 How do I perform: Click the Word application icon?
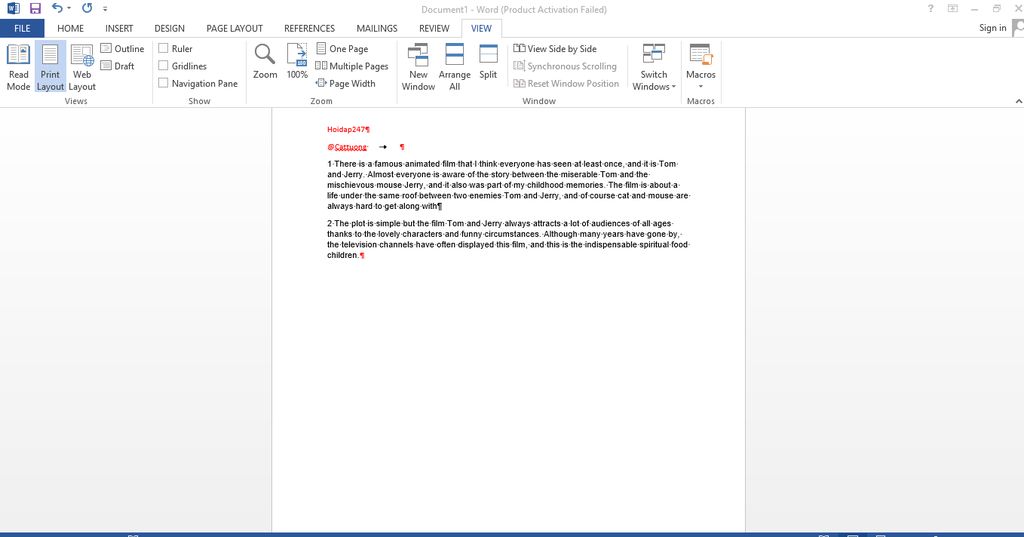pos(13,8)
